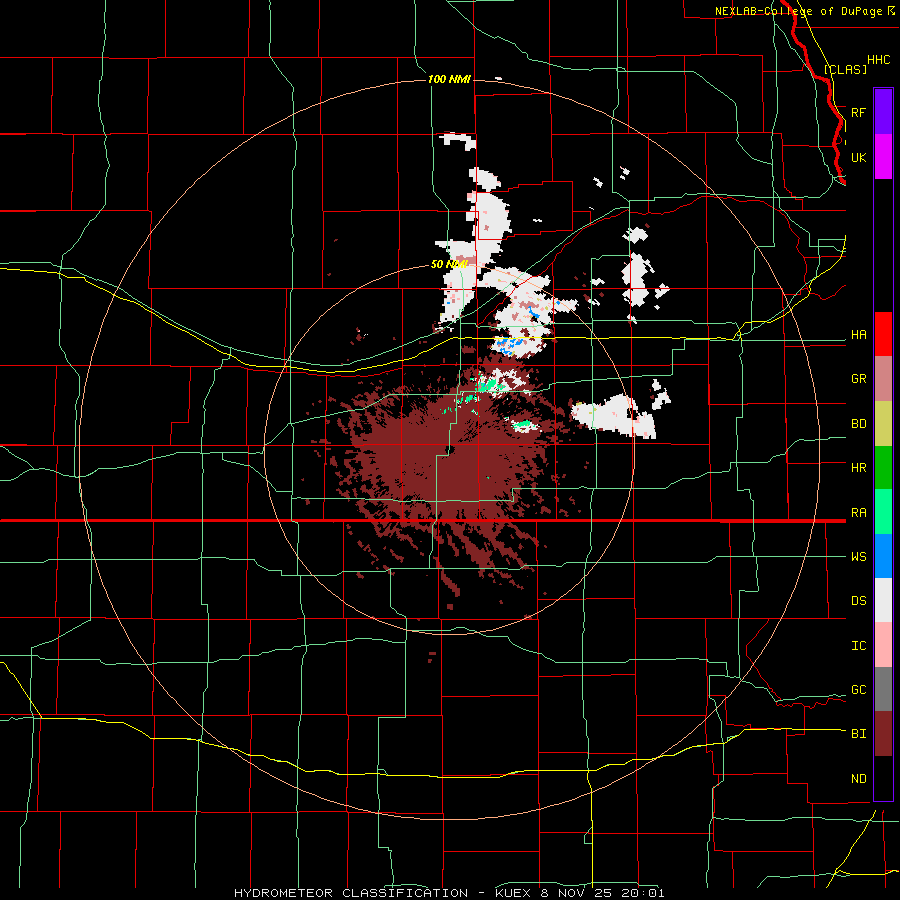Click the HR legend label

point(858,468)
